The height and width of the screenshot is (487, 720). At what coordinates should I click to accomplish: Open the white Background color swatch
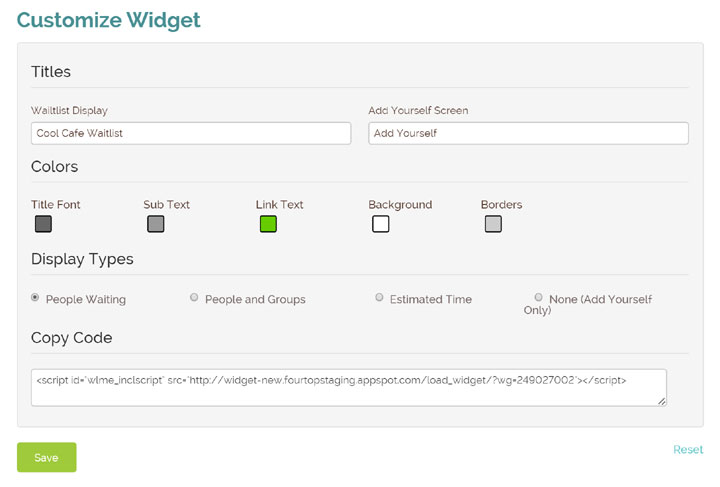pos(381,224)
